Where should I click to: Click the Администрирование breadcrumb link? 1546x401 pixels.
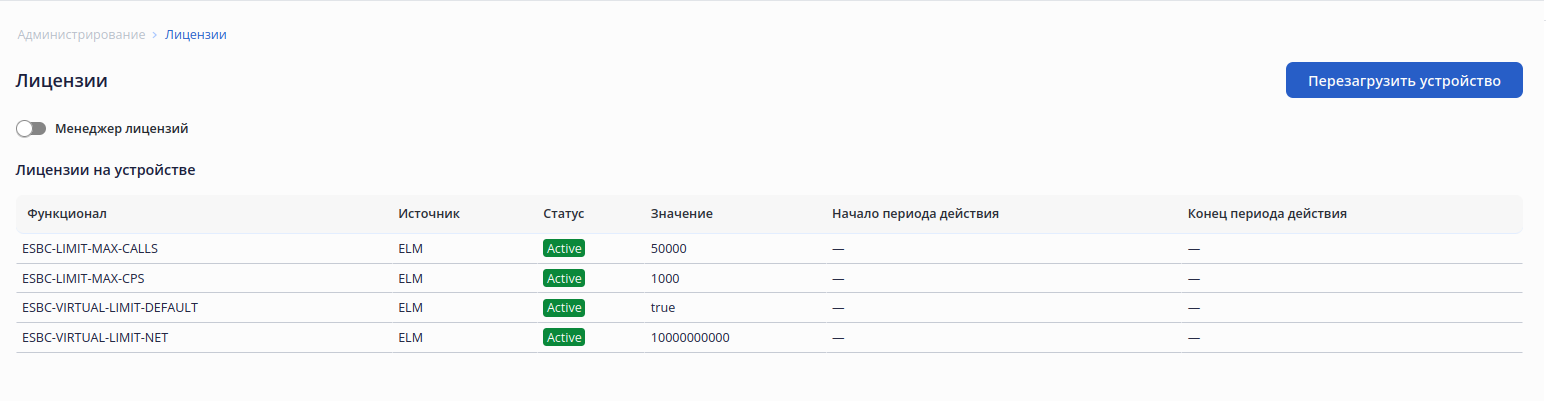point(81,35)
